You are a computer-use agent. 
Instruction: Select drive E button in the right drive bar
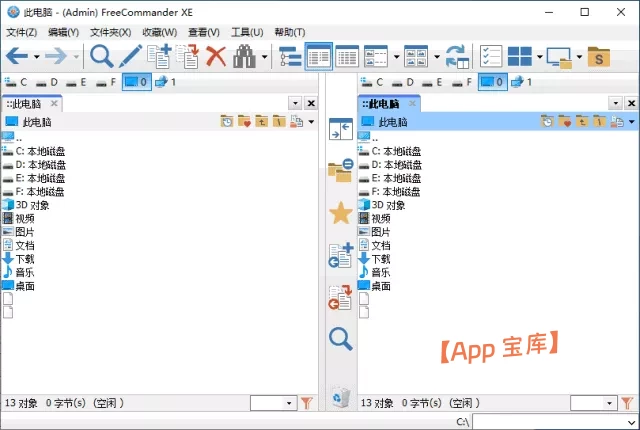coord(432,82)
